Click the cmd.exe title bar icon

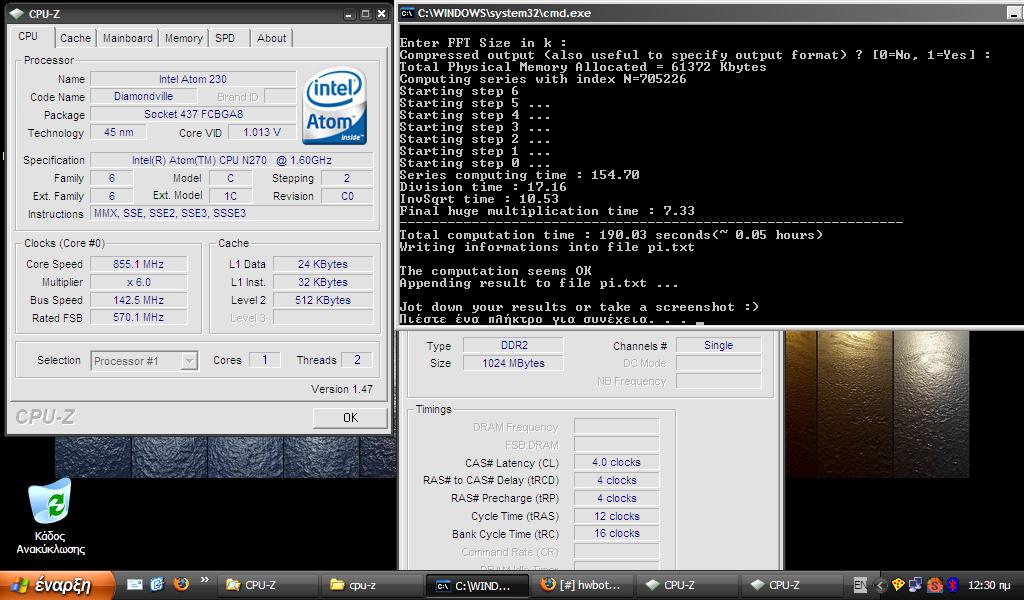point(407,12)
